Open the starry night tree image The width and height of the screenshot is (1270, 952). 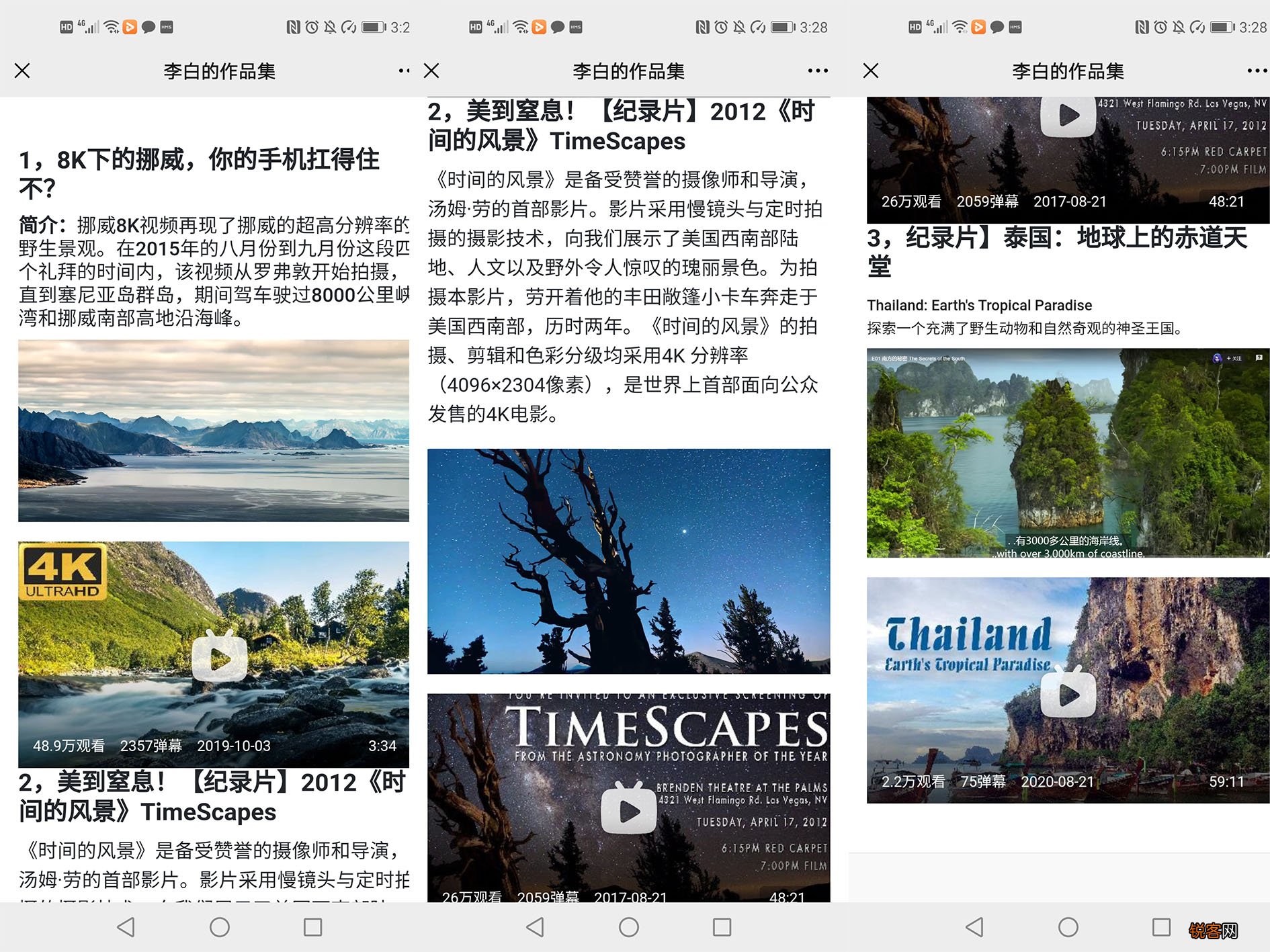pos(628,561)
